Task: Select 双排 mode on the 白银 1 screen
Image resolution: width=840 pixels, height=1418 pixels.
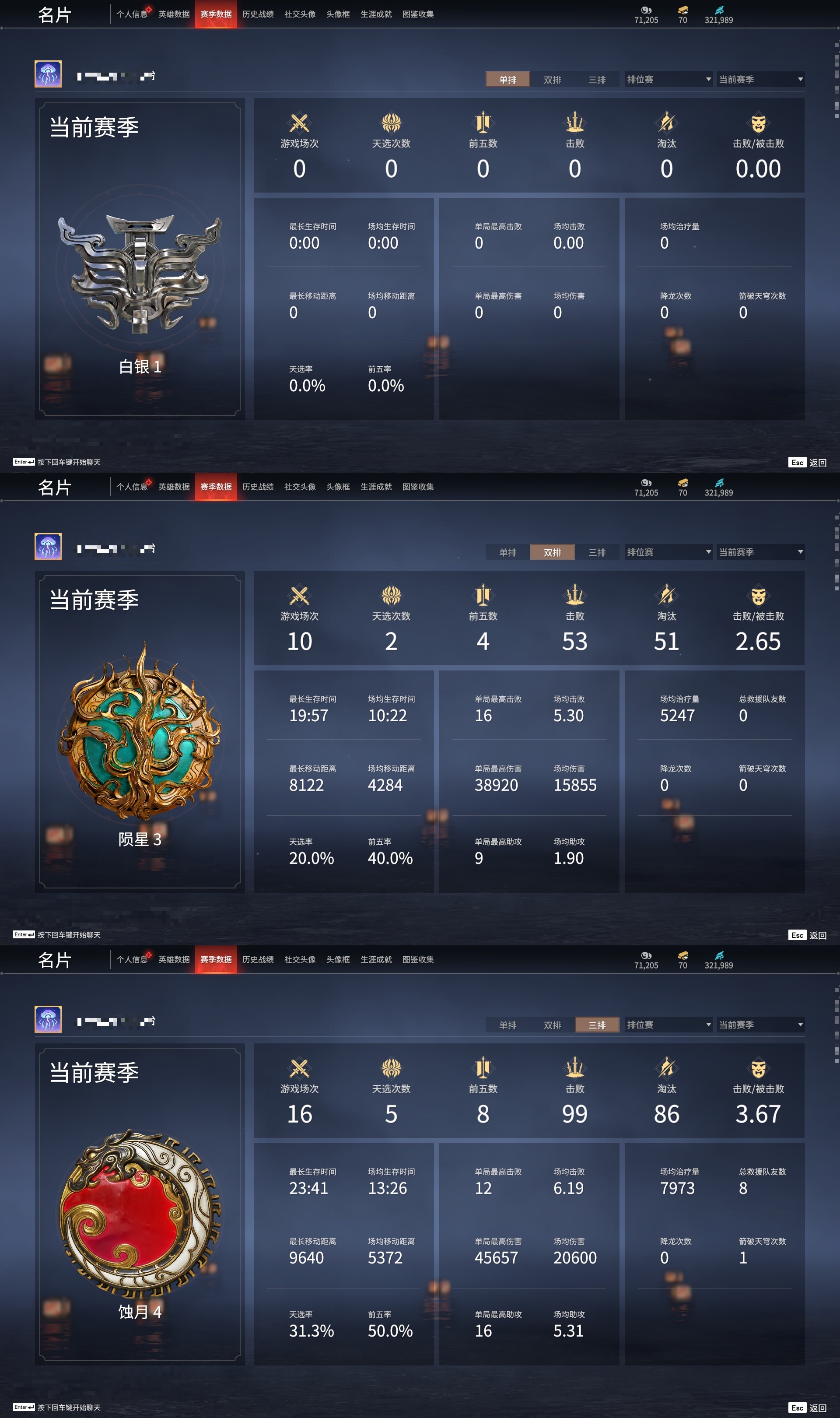Action: [553, 79]
